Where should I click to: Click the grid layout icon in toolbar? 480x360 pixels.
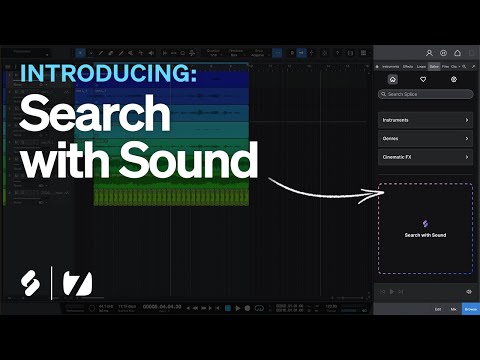point(363,53)
